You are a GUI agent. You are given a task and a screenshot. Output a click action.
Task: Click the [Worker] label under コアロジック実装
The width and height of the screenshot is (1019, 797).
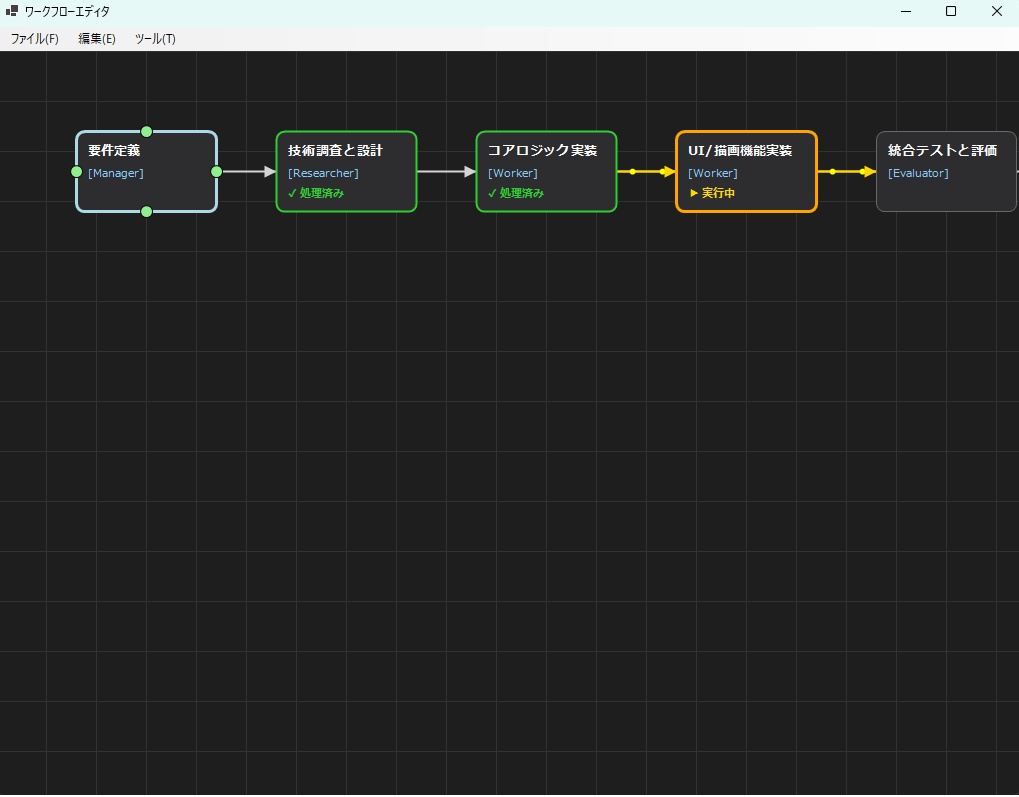click(513, 173)
